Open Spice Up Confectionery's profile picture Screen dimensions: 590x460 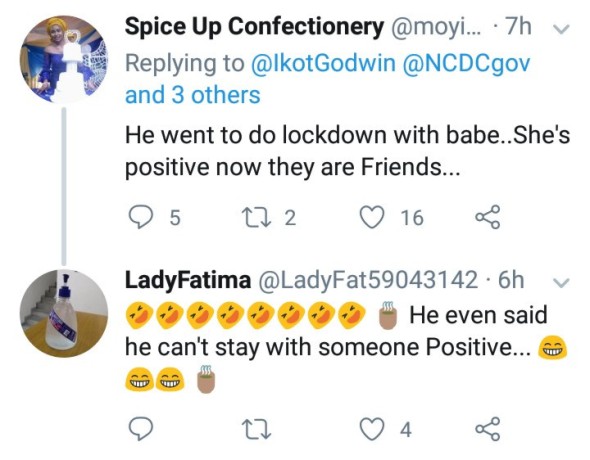pos(64,59)
